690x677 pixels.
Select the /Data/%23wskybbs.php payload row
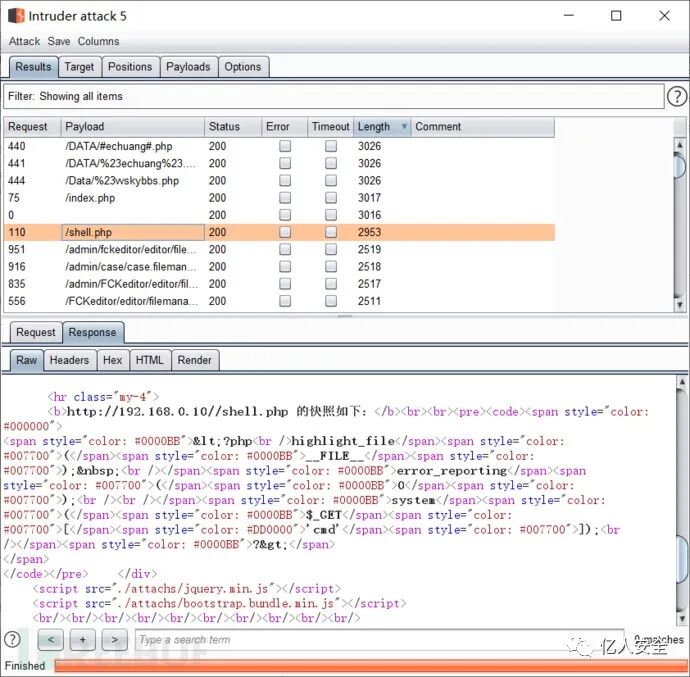coord(279,180)
